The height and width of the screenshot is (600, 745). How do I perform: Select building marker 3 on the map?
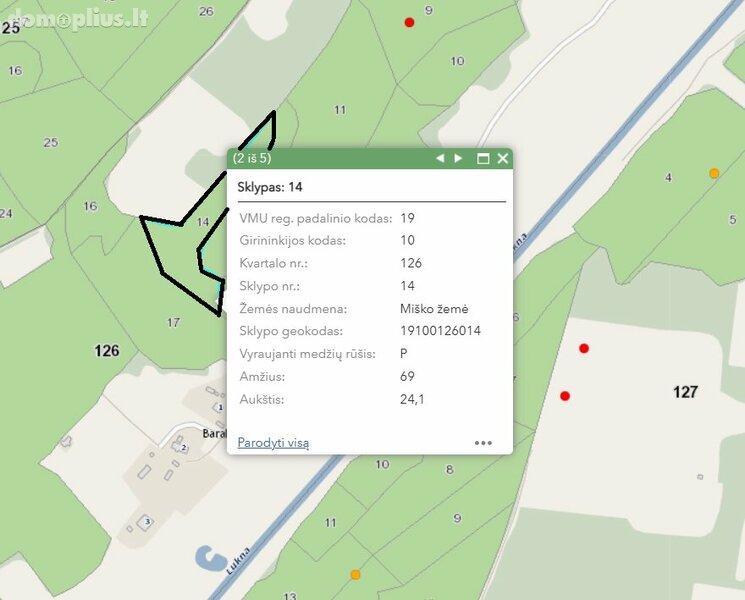tap(147, 522)
